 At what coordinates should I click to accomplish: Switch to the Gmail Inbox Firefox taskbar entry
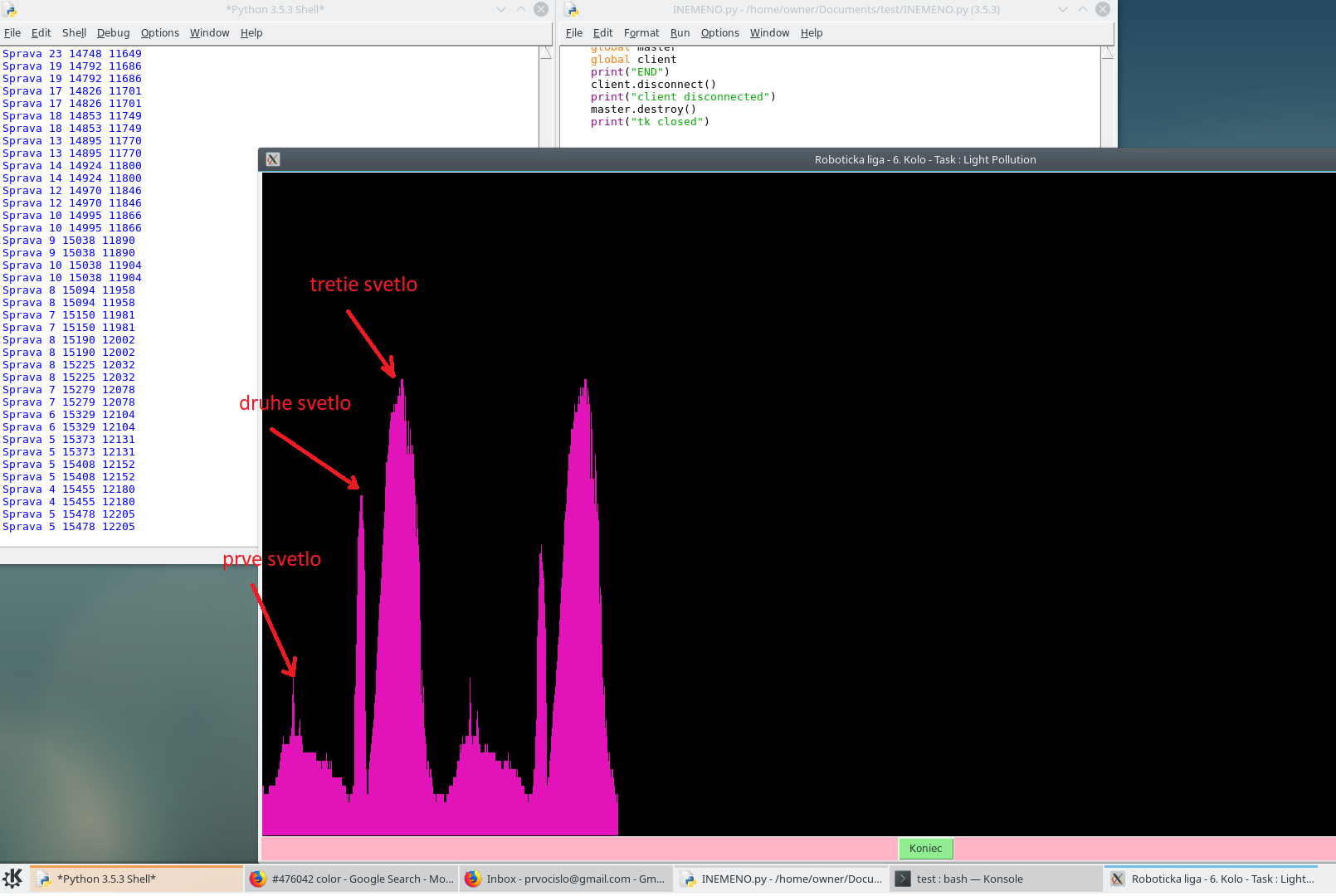(x=565, y=879)
